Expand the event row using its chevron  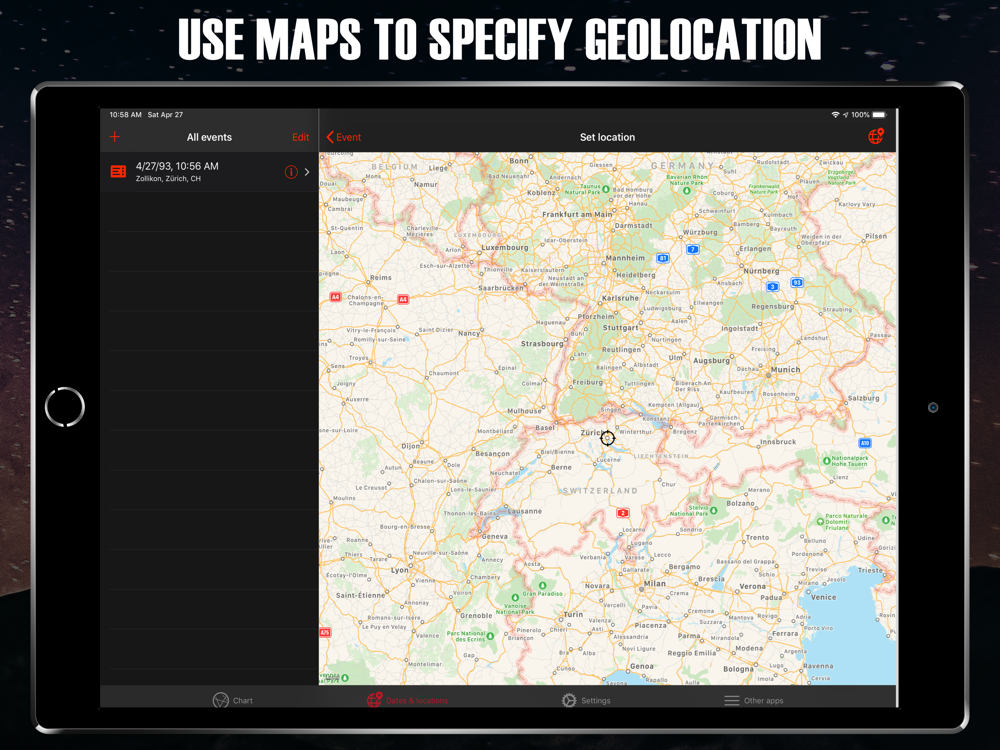pyautogui.click(x=307, y=172)
